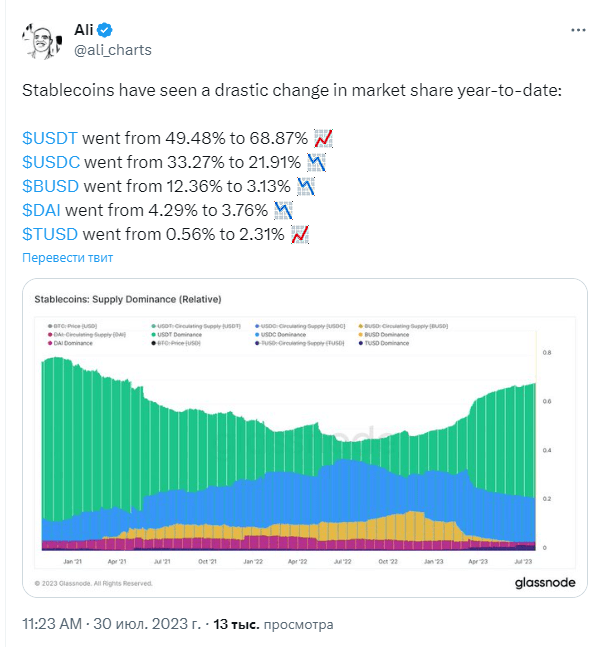Click the tweet timestamp 11:23 AM 30 июл. 2023
Image resolution: width=603 pixels, height=647 pixels.
point(111,624)
